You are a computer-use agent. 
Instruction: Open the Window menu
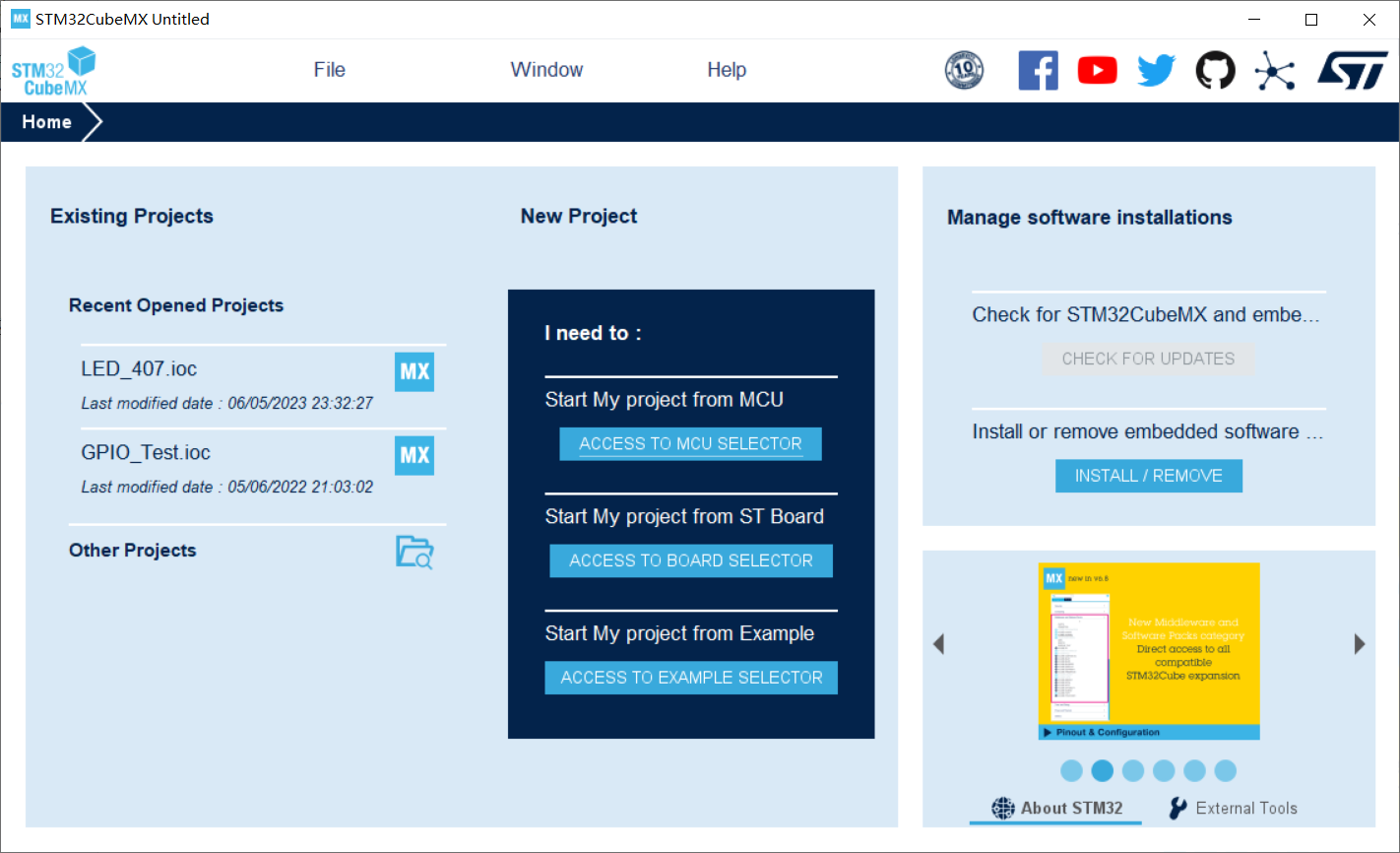pyautogui.click(x=546, y=70)
